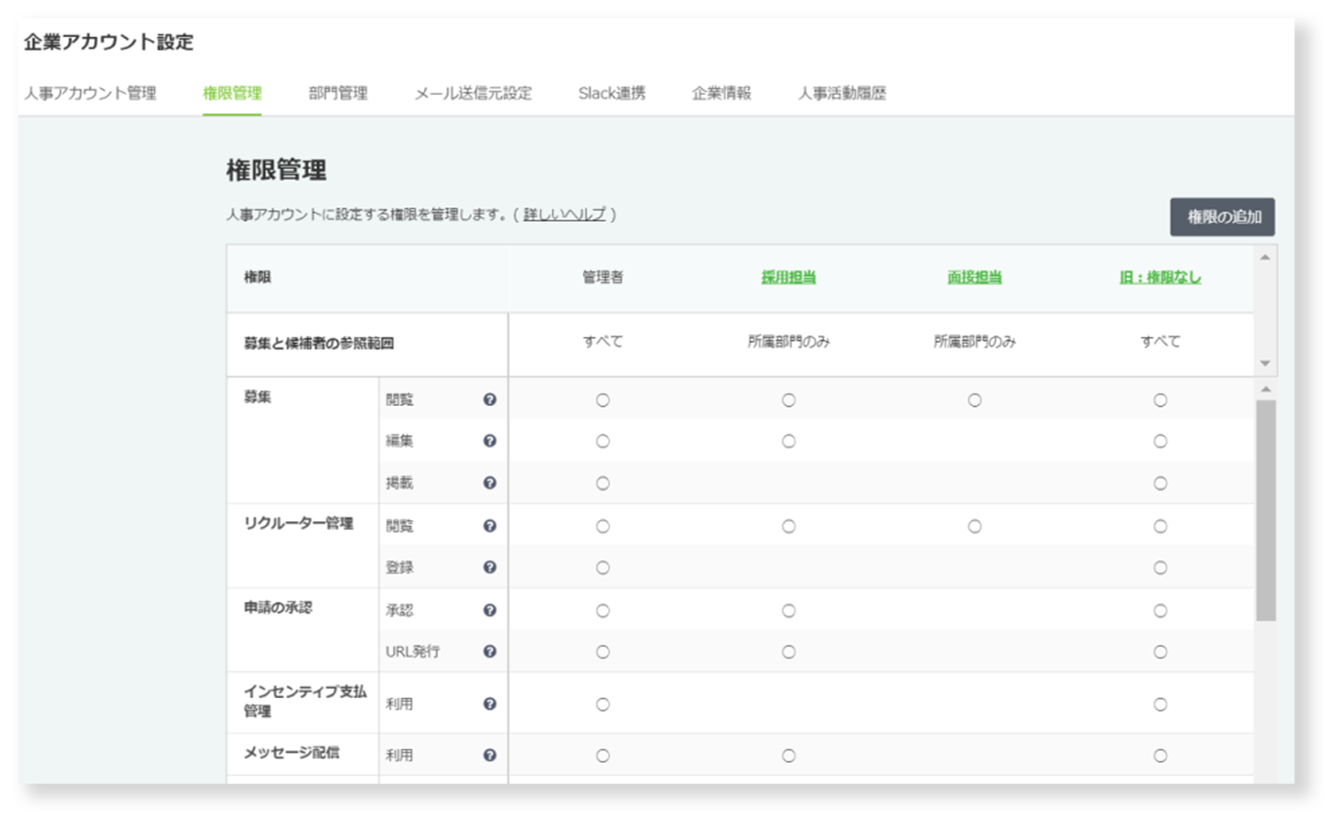The image size is (1340, 822).
Task: Click header table scroll down arrow
Action: [x=1265, y=363]
